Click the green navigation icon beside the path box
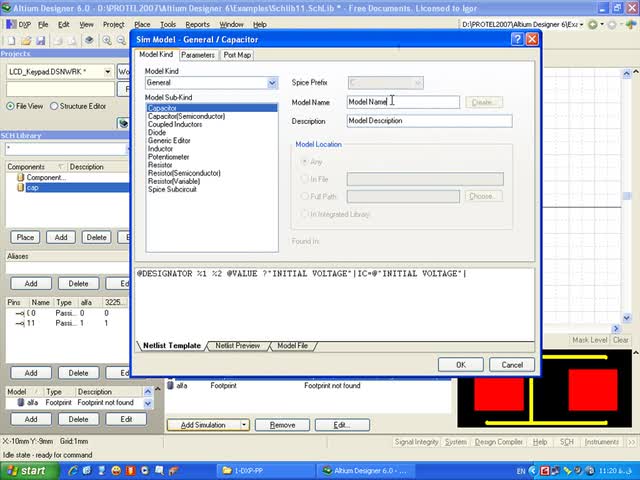Image resolution: width=640 pixels, height=480 pixels. [x=593, y=24]
